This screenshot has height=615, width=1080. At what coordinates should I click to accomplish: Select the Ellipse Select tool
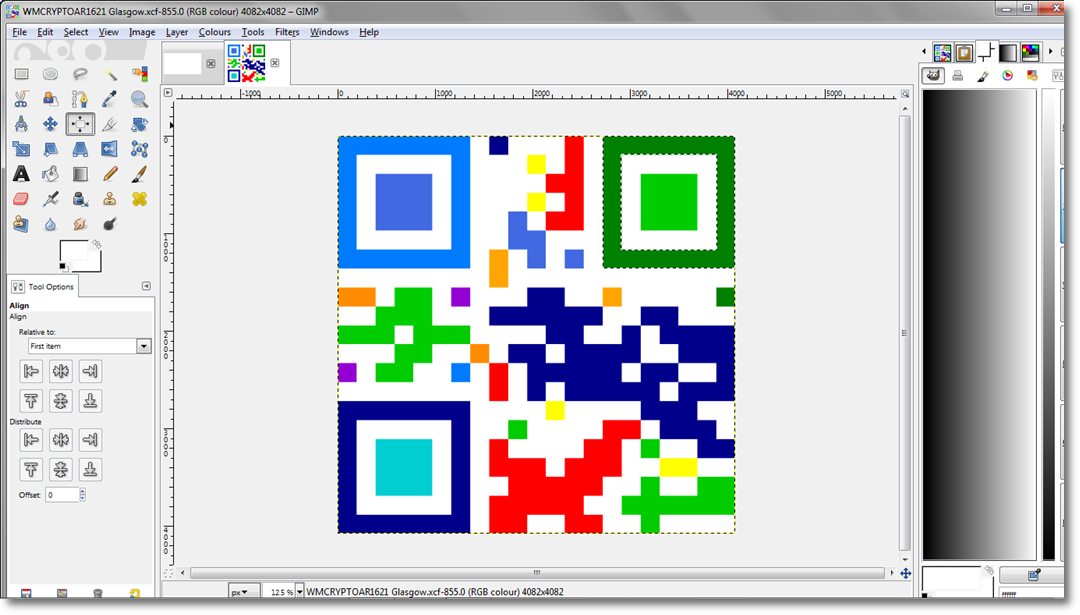[x=50, y=74]
